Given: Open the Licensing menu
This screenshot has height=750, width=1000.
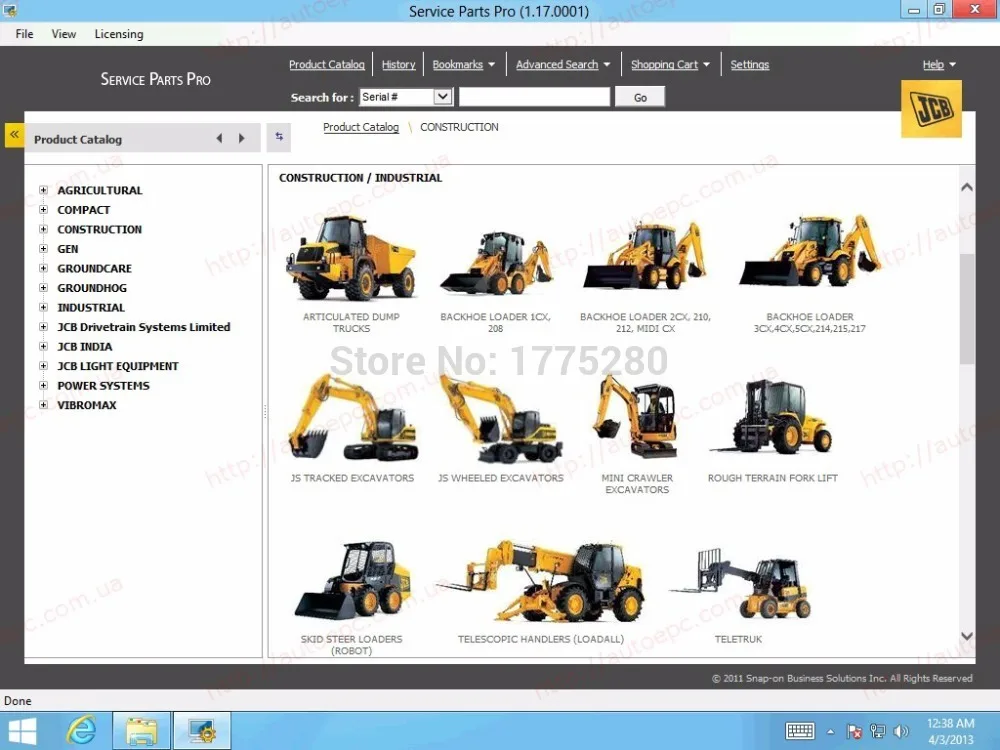Looking at the screenshot, I should pos(119,34).
